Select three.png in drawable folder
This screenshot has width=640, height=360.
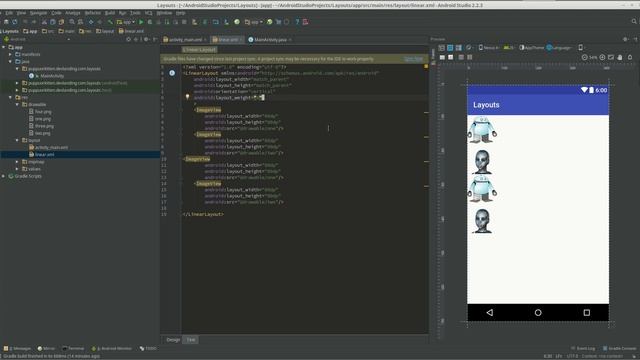[x=41, y=126]
